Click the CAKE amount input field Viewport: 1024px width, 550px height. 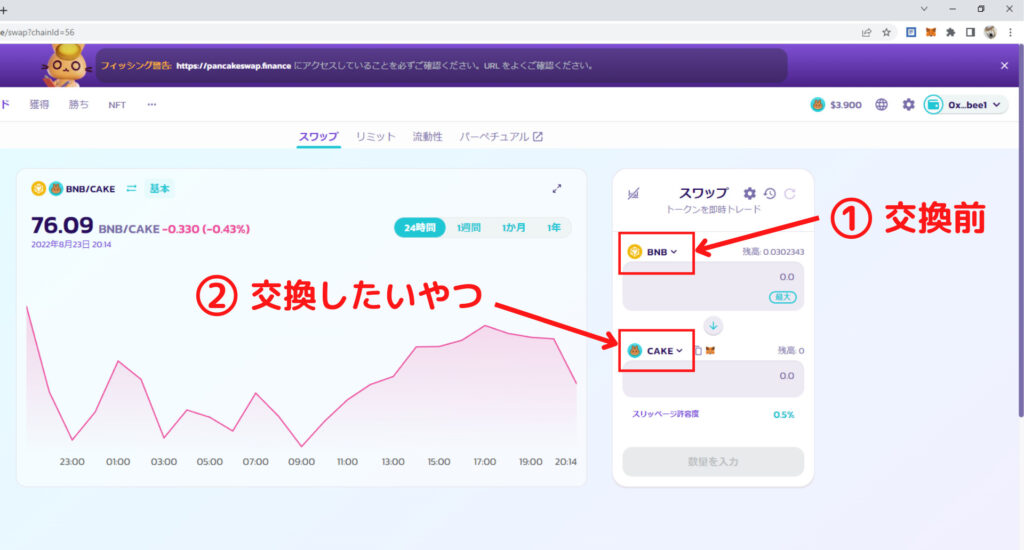click(x=713, y=378)
